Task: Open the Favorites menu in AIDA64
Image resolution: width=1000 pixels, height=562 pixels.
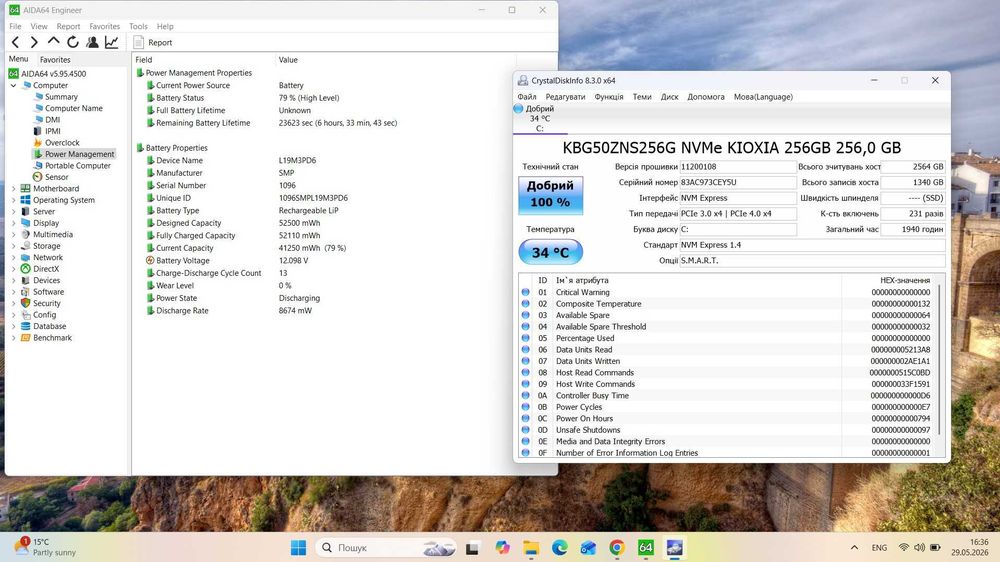Action: click(105, 26)
